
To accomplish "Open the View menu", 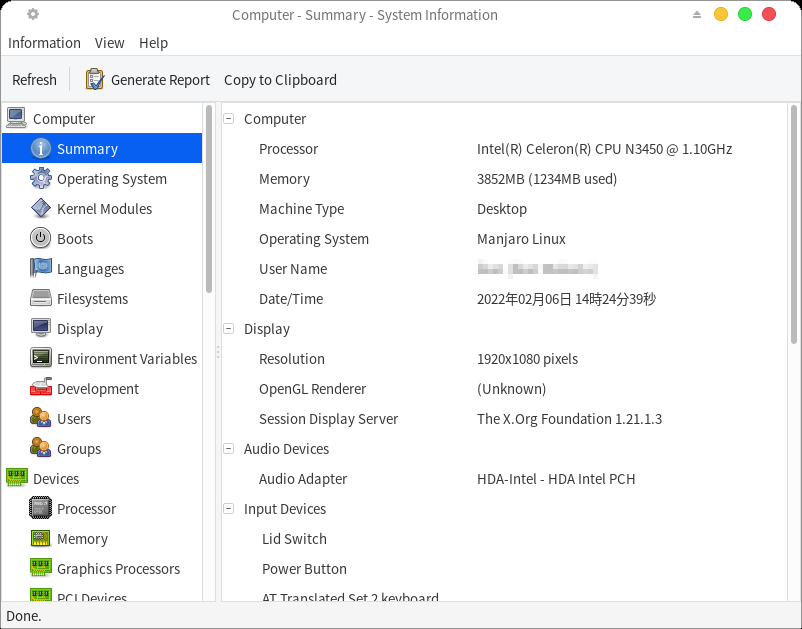I will coord(110,43).
